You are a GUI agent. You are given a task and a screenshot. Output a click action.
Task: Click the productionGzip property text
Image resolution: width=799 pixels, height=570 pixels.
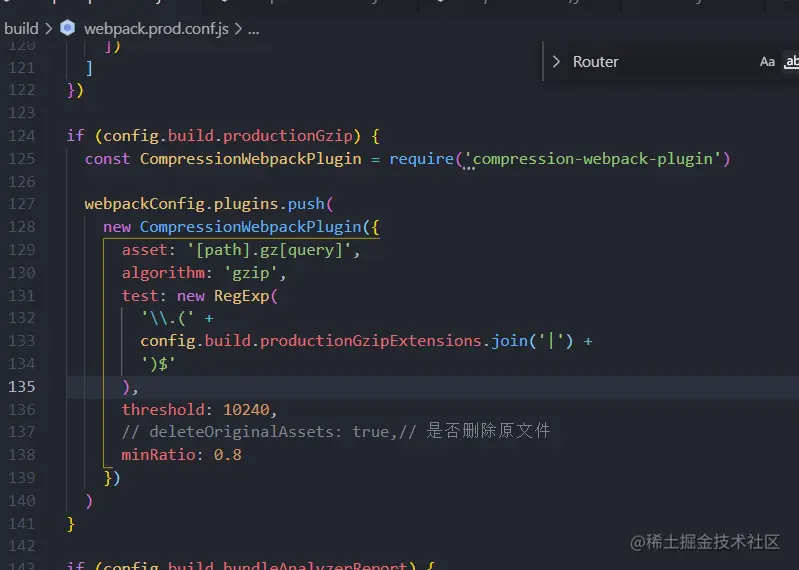288,135
